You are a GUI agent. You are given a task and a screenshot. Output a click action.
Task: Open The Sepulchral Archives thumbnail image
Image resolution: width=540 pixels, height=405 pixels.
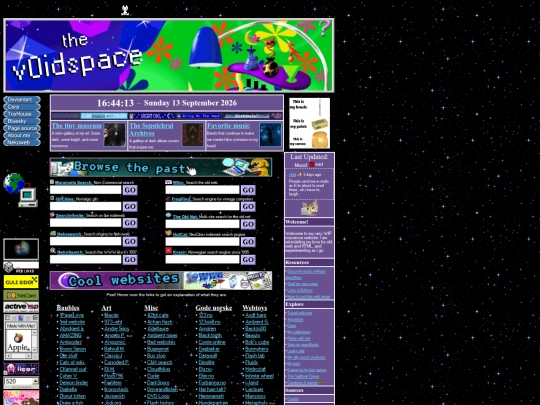(193, 135)
